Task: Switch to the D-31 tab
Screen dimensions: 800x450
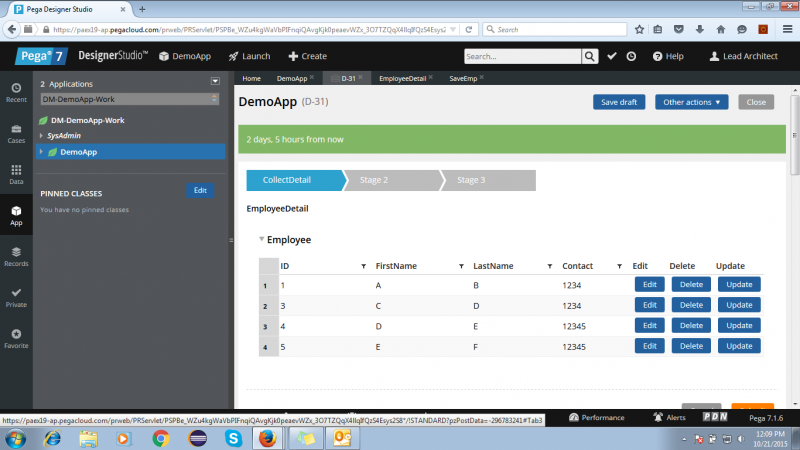Action: click(348, 79)
